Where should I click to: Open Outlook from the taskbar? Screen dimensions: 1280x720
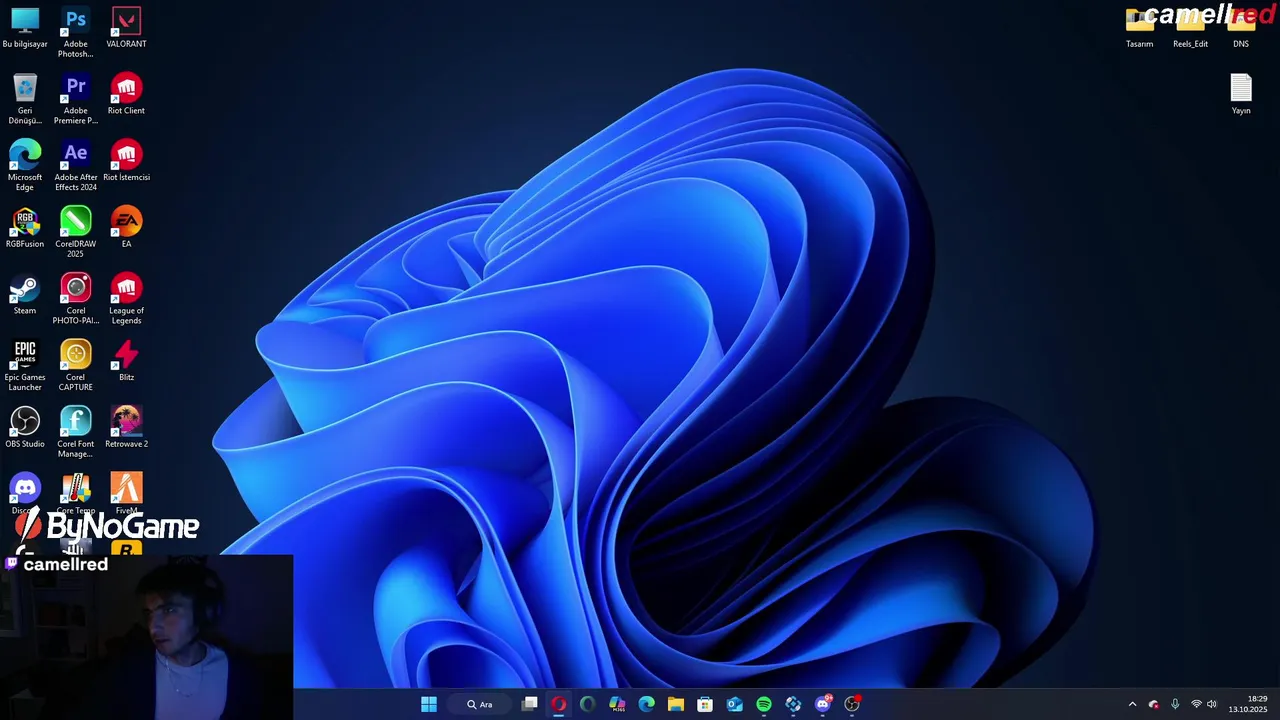tap(735, 704)
